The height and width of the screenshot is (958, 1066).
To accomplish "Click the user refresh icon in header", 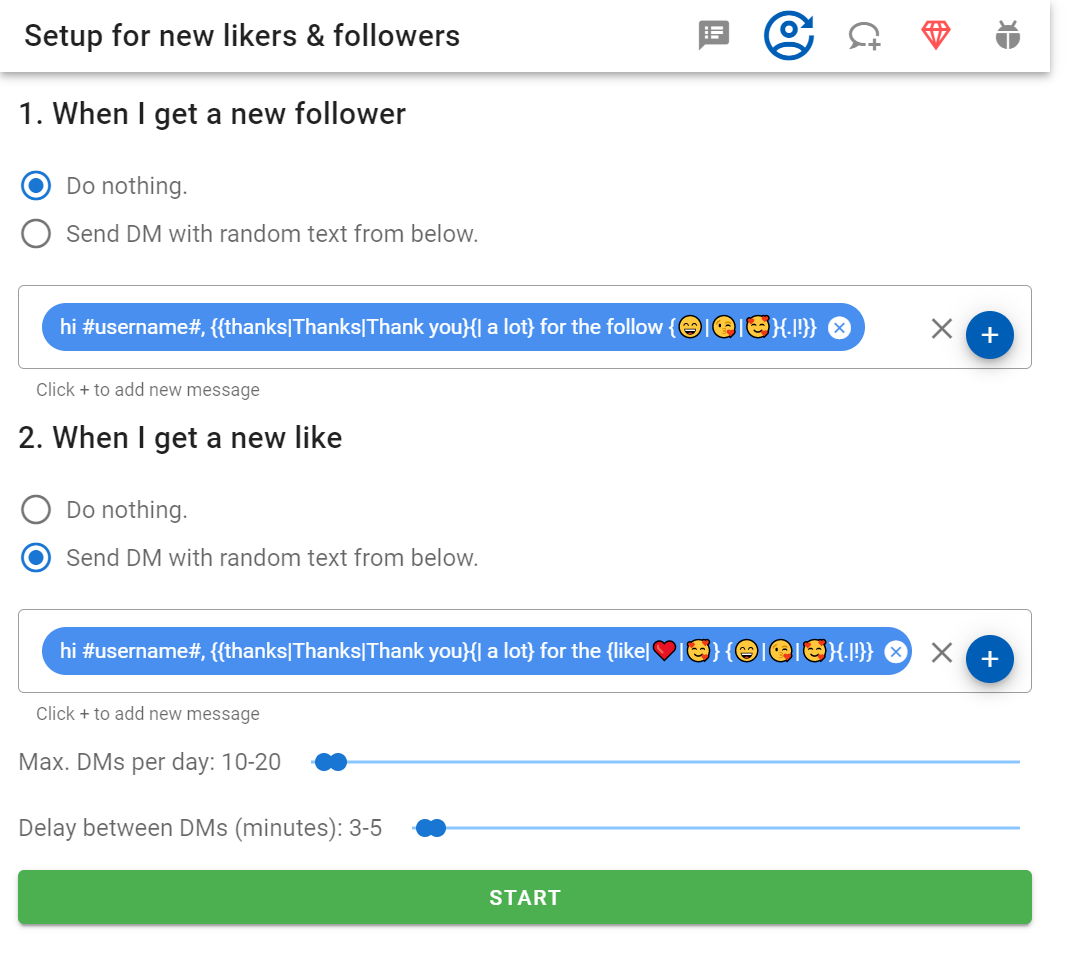I will [x=789, y=36].
